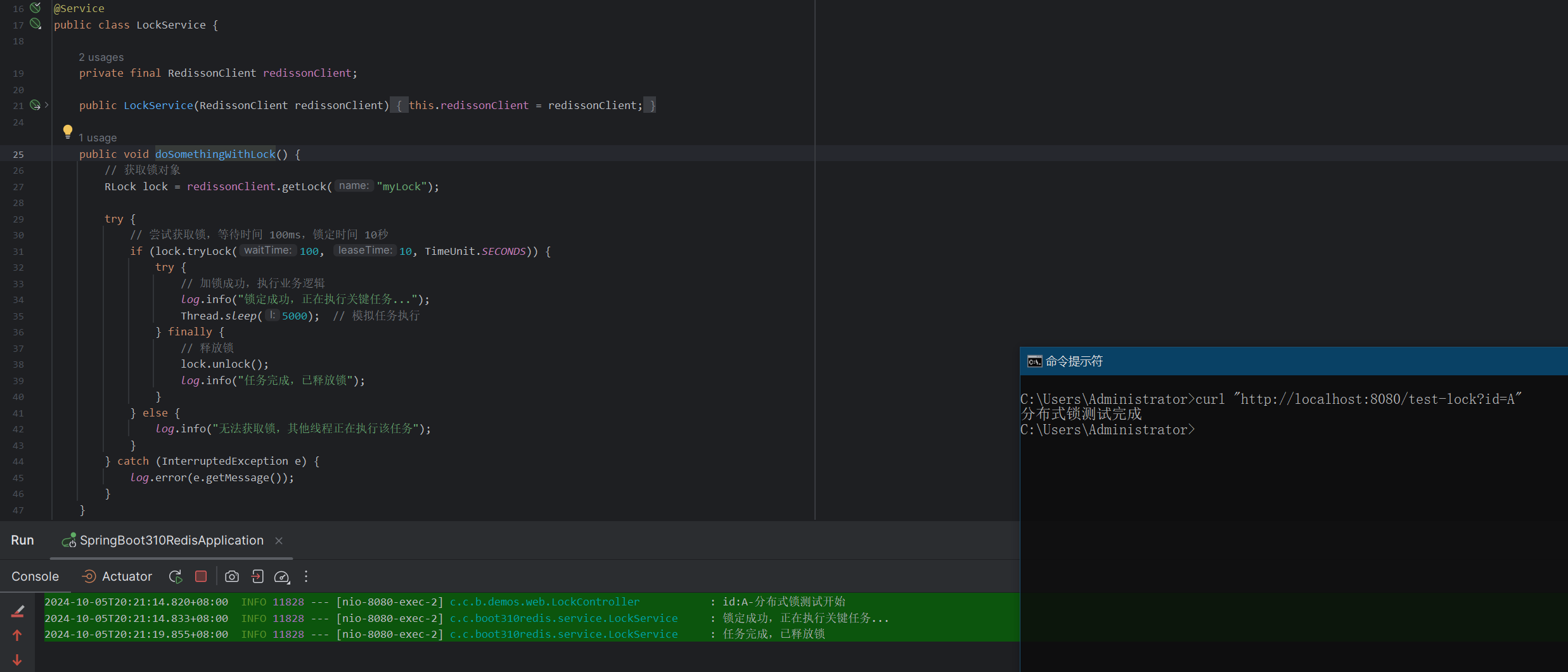1568x672 pixels.
Task: Click the LockService link in the 20:21:14.833 log line
Action: pyautogui.click(x=563, y=618)
